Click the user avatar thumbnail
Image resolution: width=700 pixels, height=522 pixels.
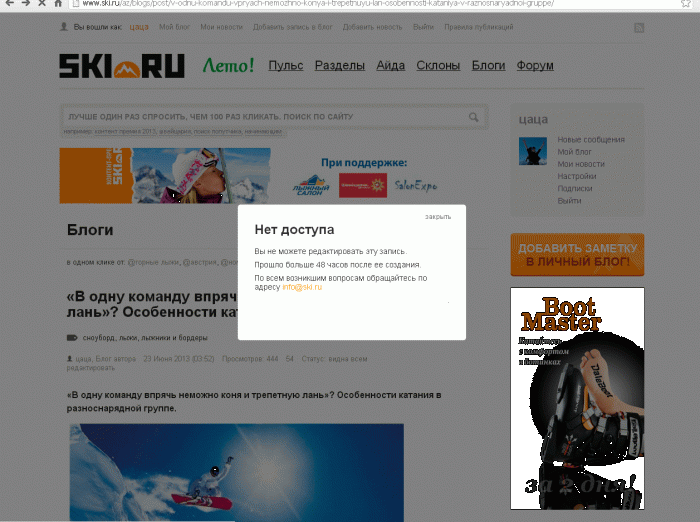coord(533,151)
